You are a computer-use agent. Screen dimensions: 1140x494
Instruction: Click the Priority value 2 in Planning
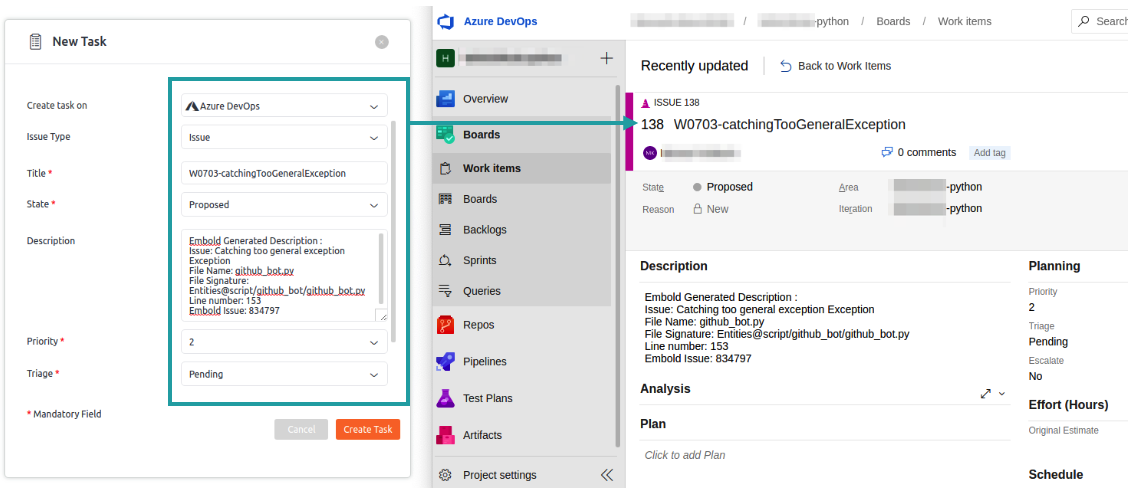point(1032,308)
